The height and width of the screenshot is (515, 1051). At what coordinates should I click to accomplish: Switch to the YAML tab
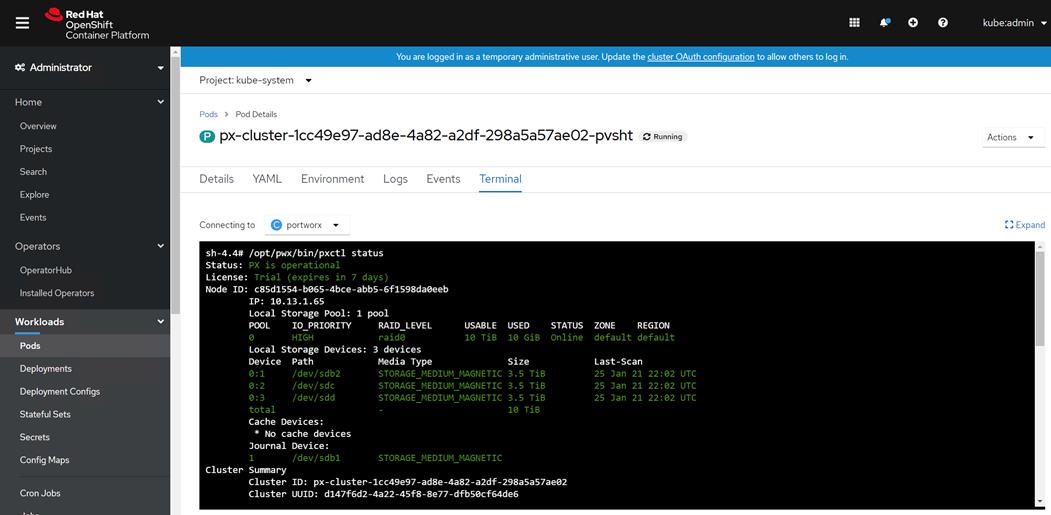tap(267, 179)
